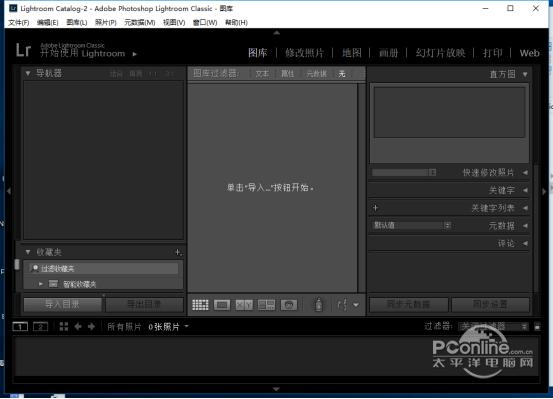Viewport: 553px width, 399px height.
Task: Select the painter spray can tool
Action: coord(318,304)
